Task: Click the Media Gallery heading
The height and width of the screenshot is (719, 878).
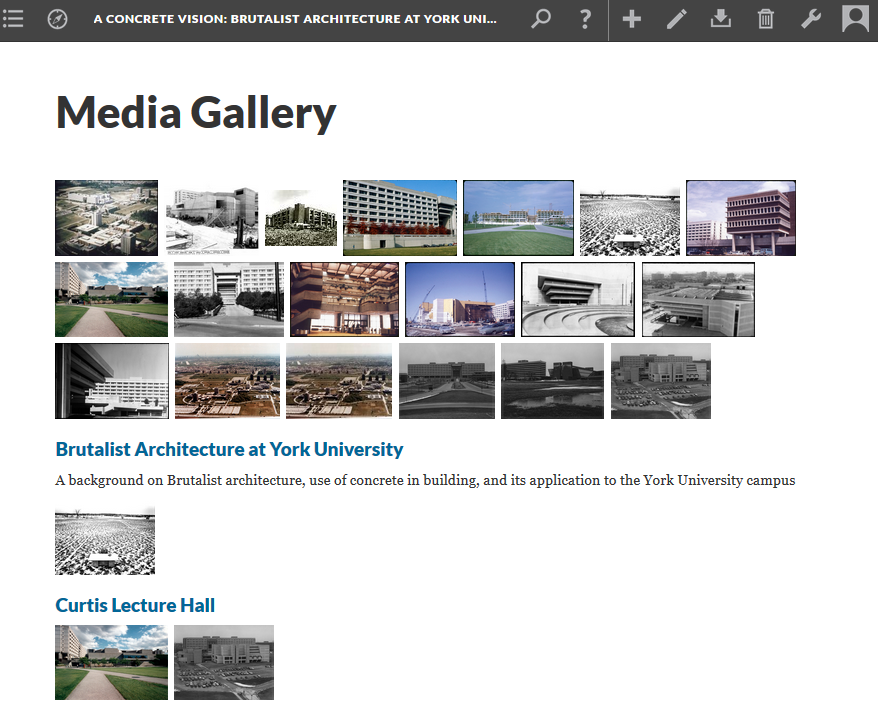Action: coord(196,113)
